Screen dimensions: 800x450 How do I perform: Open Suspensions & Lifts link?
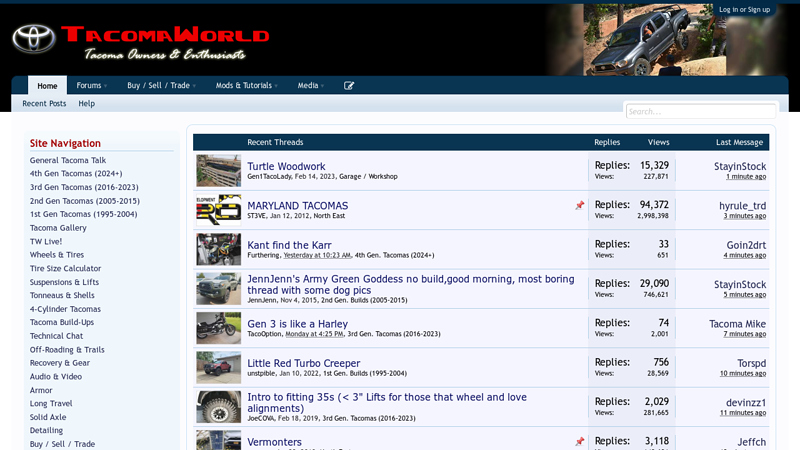pyautogui.click(x=64, y=282)
